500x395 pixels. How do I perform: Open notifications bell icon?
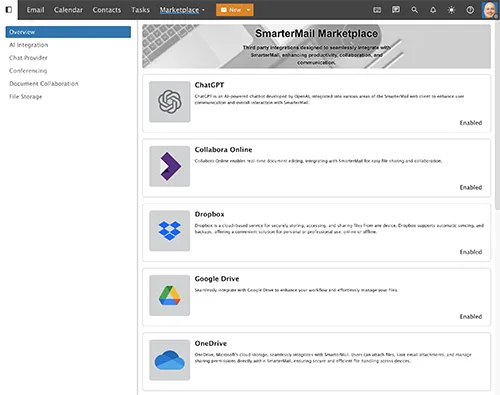click(x=433, y=10)
